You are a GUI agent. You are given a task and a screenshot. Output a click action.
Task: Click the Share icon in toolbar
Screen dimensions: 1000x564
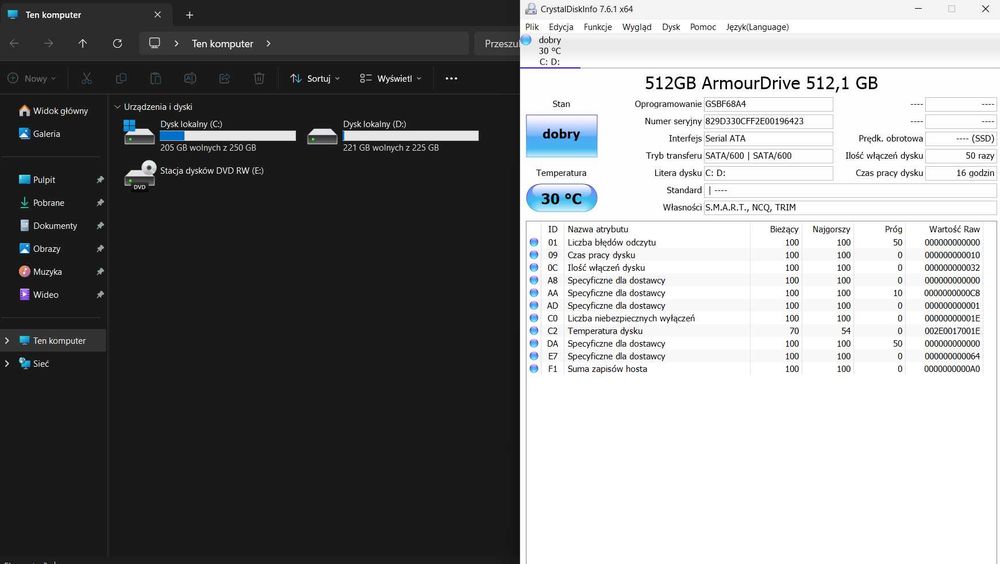pyautogui.click(x=224, y=78)
